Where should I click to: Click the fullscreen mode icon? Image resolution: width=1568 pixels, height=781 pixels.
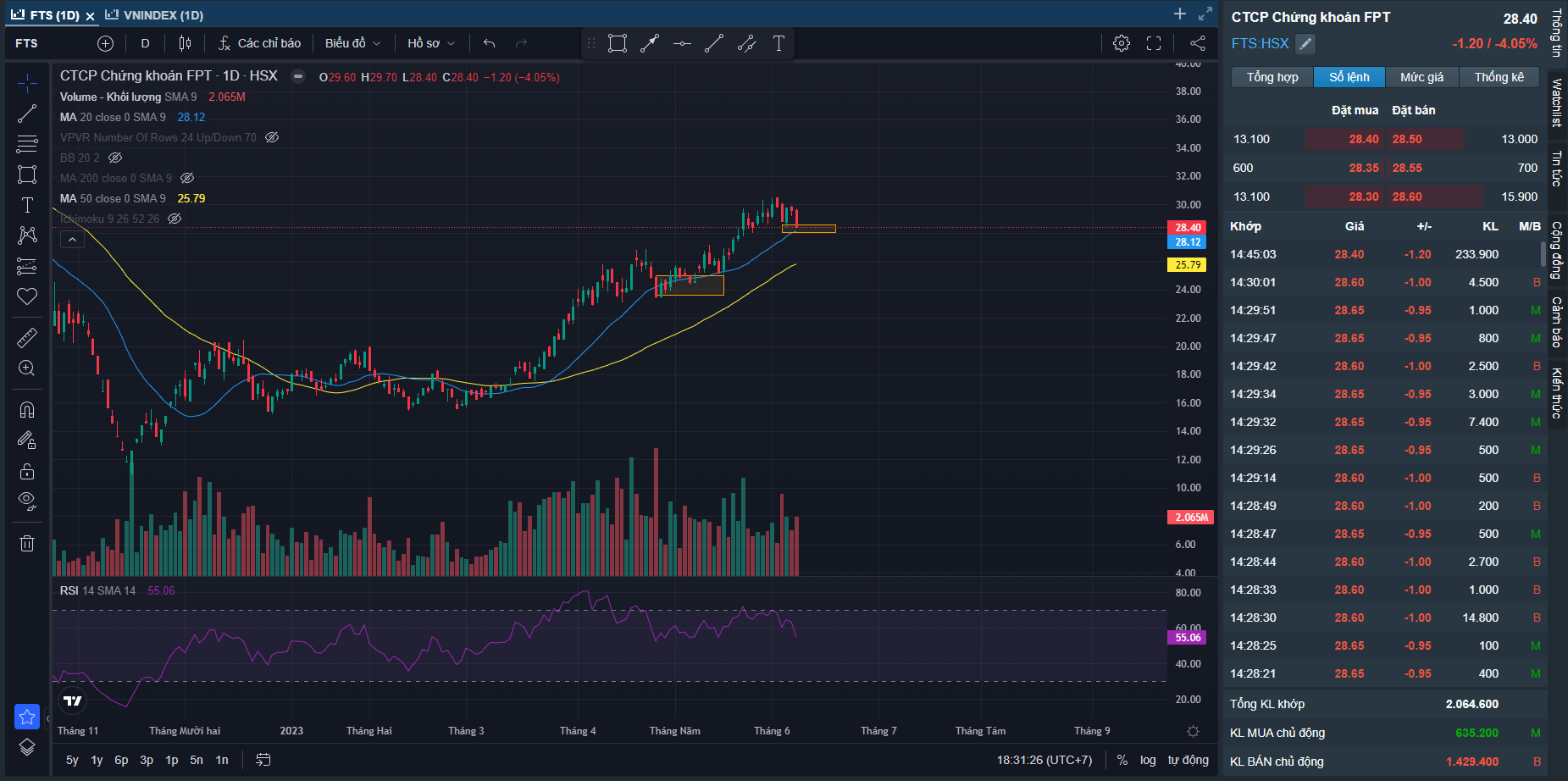1154,43
